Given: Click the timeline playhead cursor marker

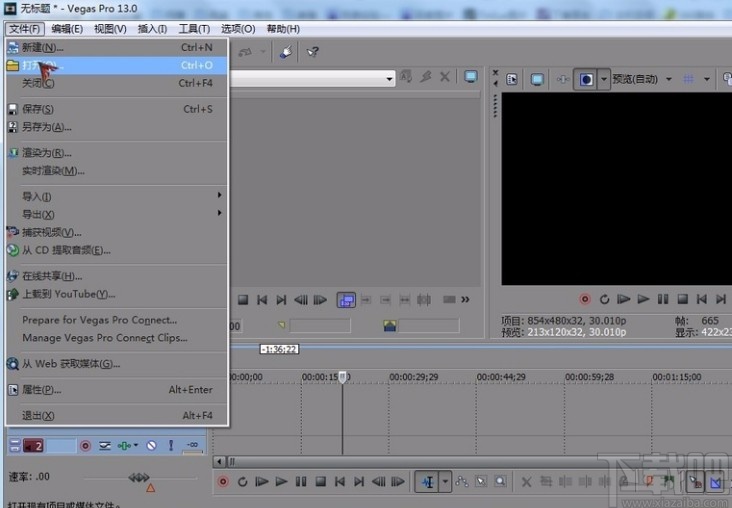Looking at the screenshot, I should 343,377.
